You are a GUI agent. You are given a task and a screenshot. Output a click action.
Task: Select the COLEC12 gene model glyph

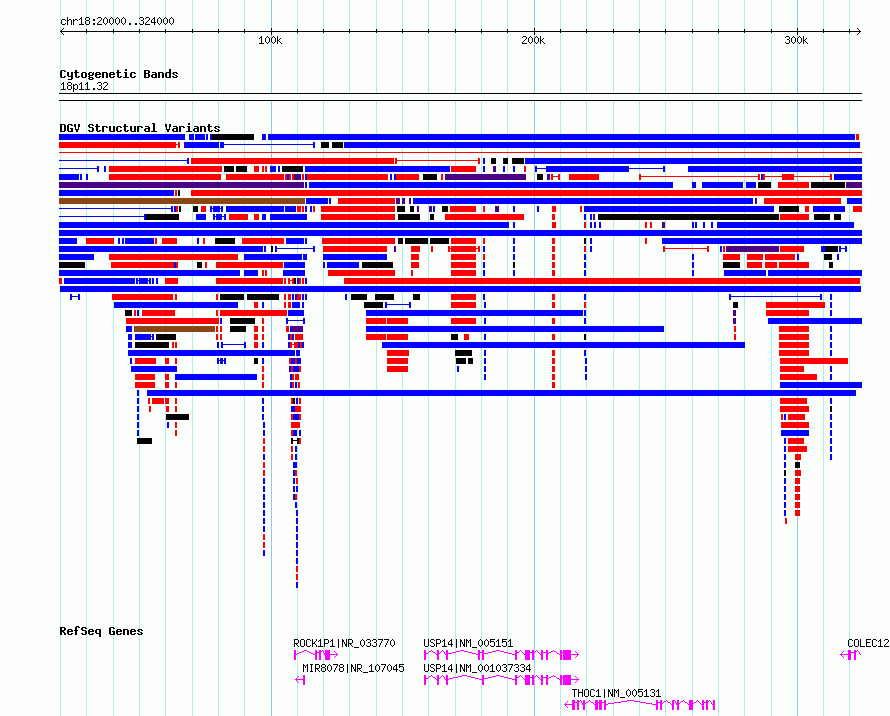[851, 655]
